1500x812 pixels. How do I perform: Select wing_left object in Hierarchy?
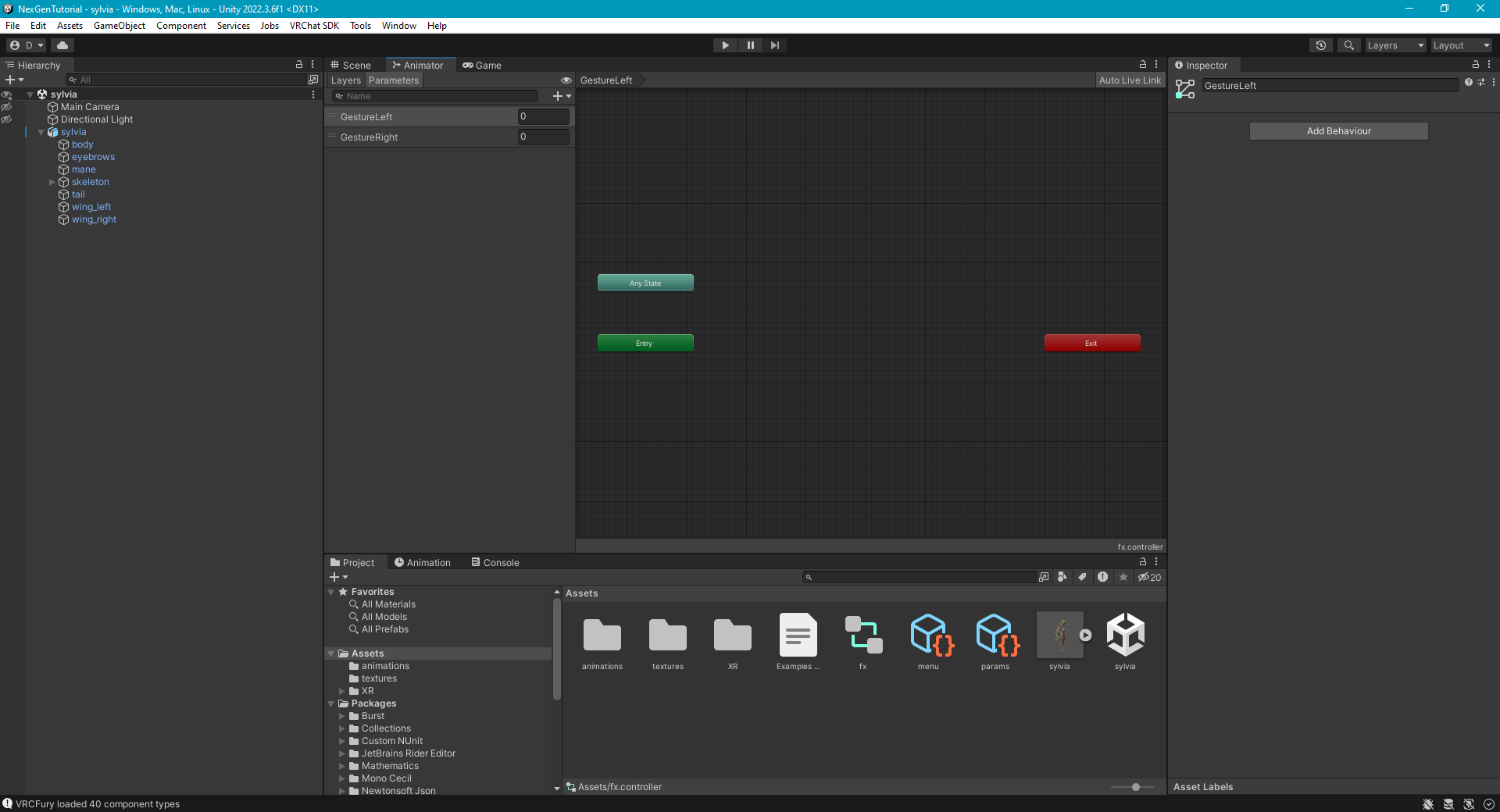tap(91, 207)
